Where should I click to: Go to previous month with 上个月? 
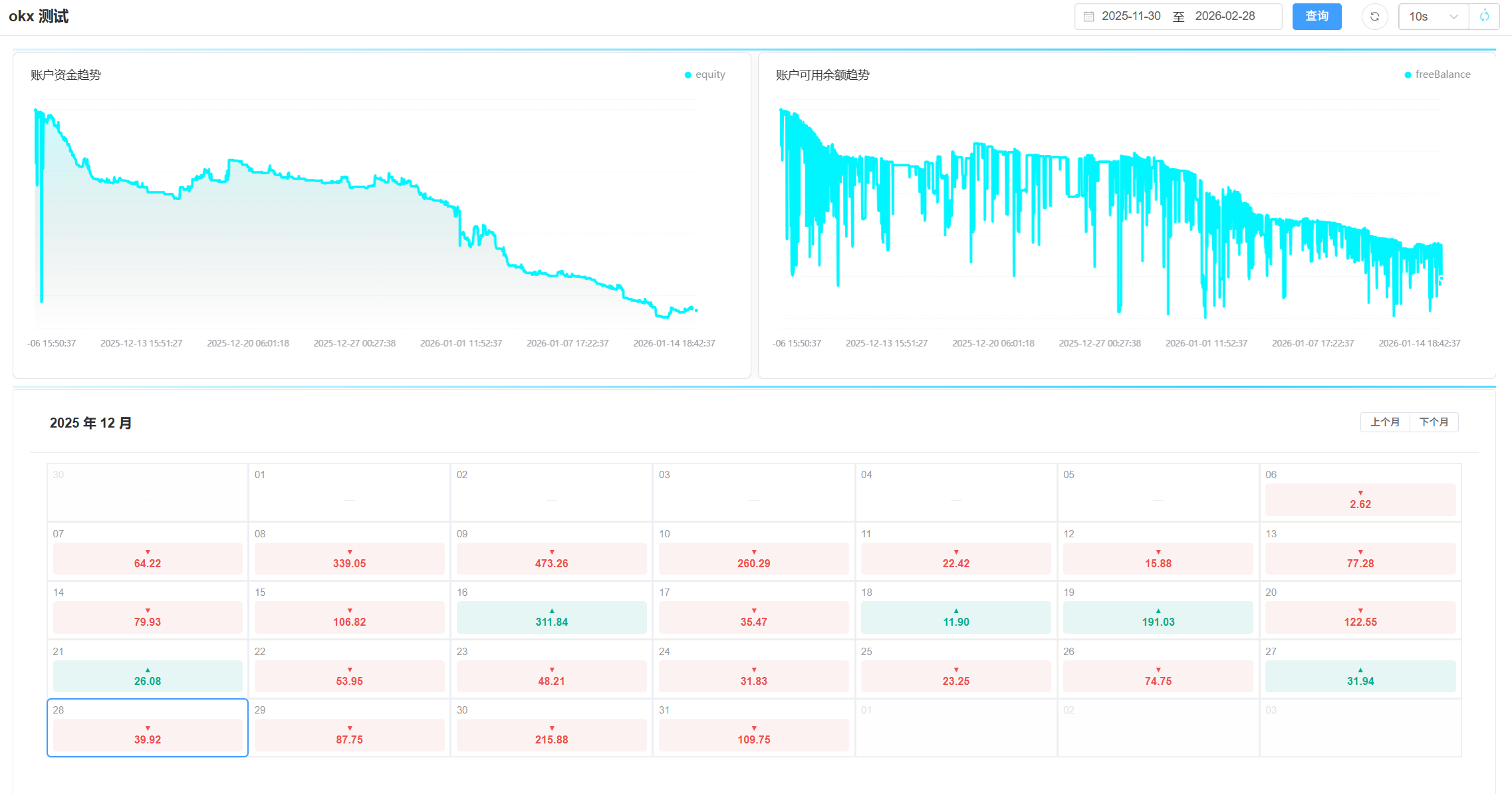click(1385, 422)
